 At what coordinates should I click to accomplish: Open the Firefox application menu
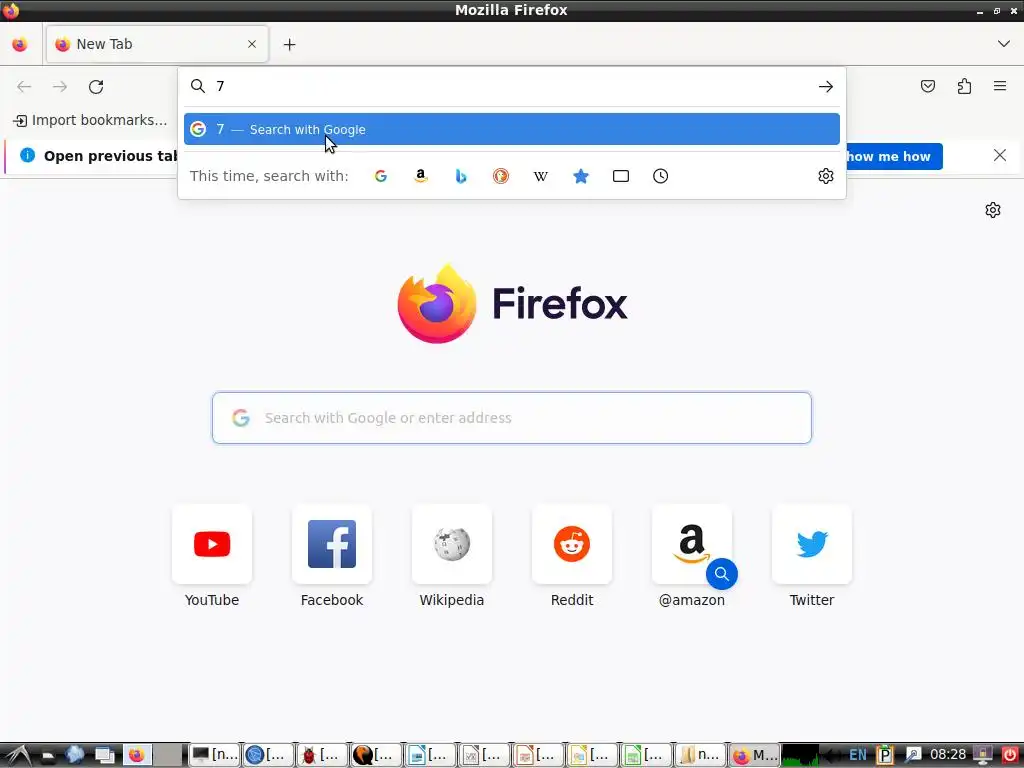point(1000,86)
